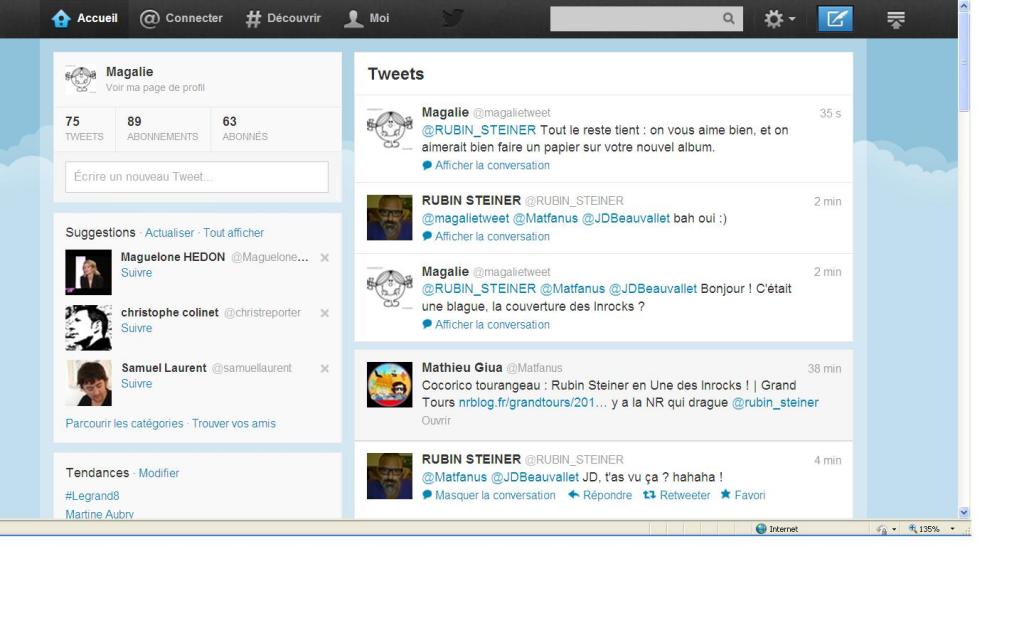Viewport: 1024px width, 640px height.
Task: Click Répondre on RUBIN STEINER's tweet
Action: (600, 495)
